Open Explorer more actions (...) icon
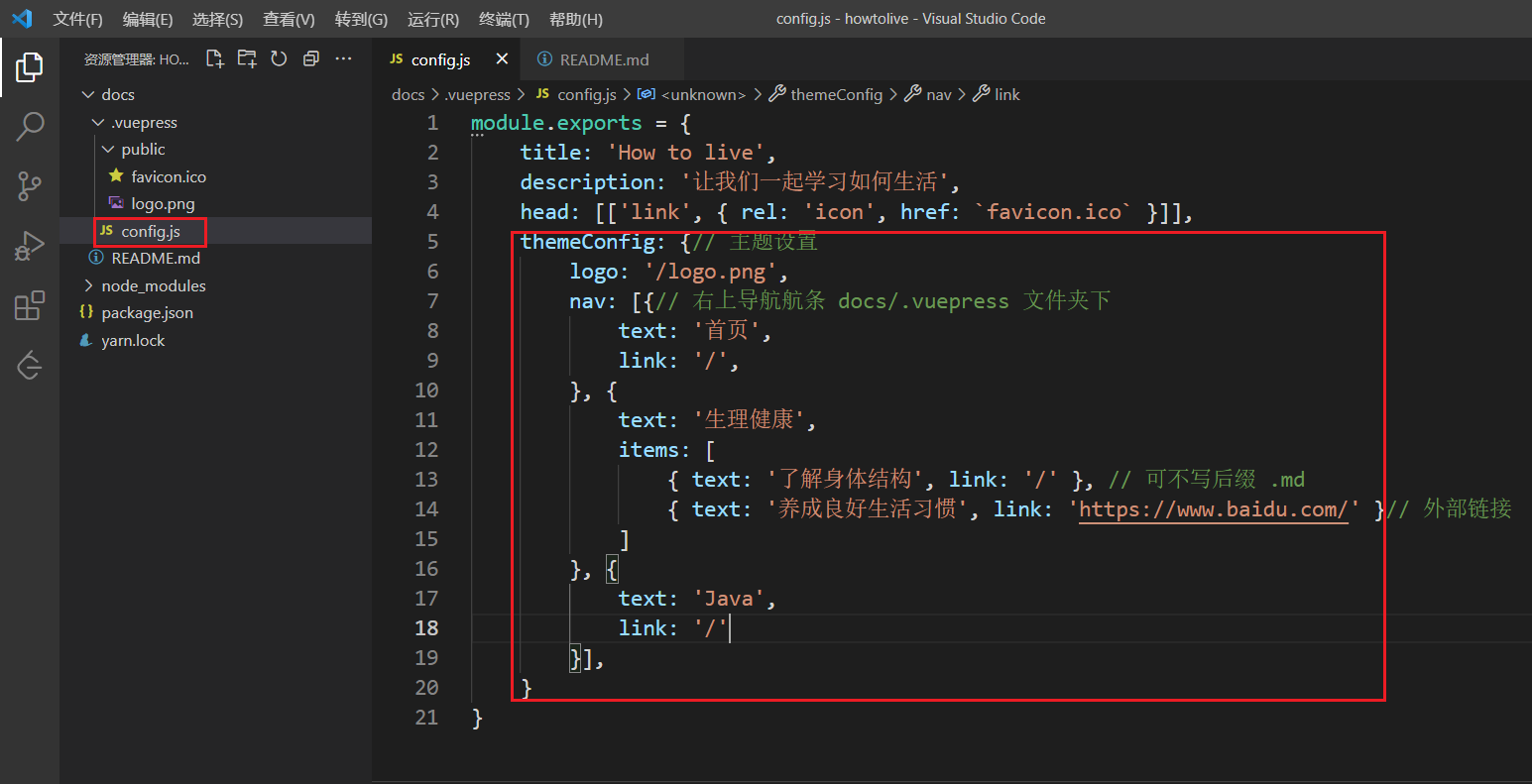 pyautogui.click(x=343, y=59)
